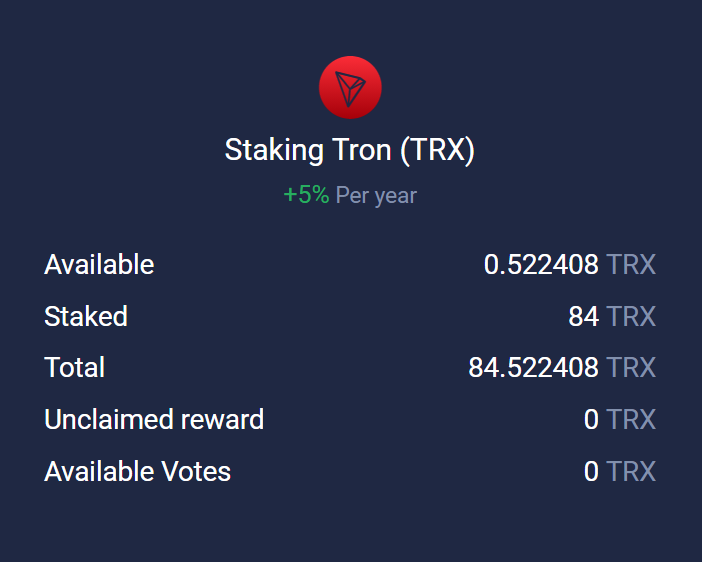Click the TRX unit in Staked row
702x562 pixels.
(631, 316)
